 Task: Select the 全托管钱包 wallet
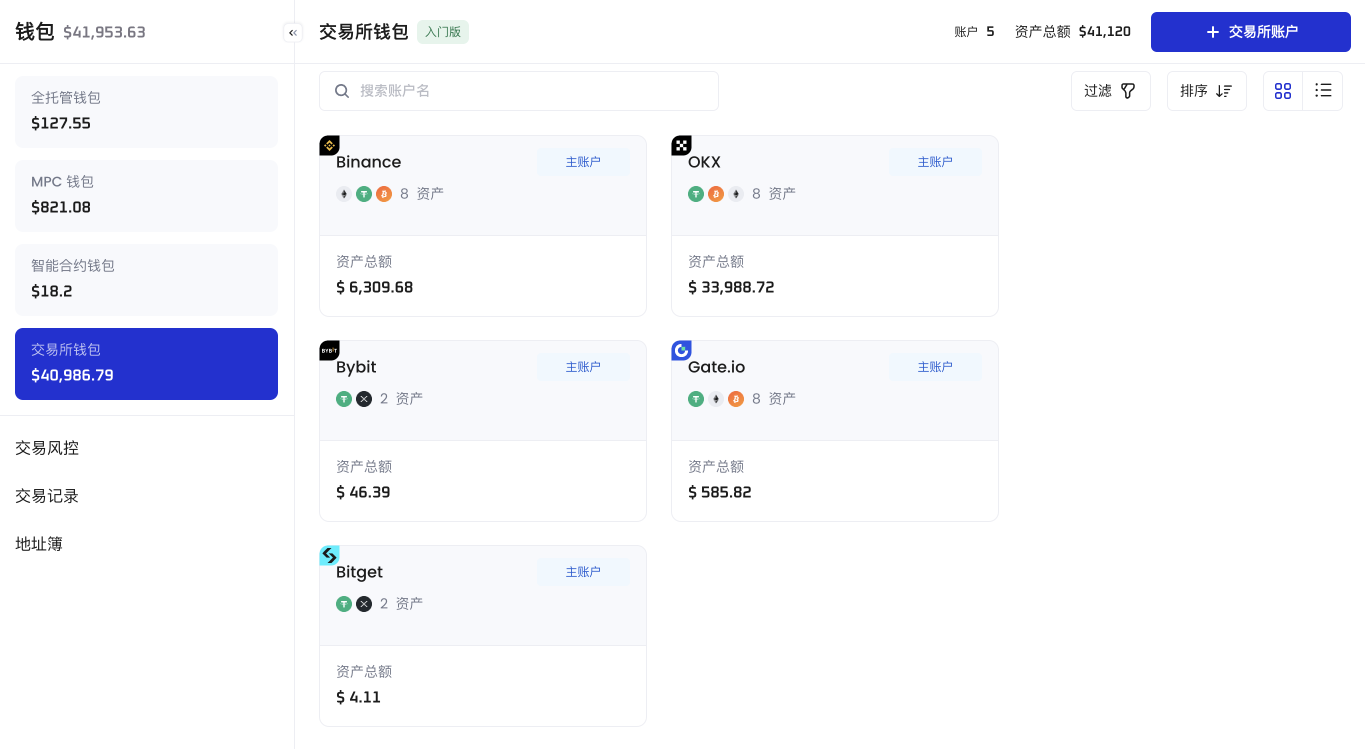coord(146,112)
